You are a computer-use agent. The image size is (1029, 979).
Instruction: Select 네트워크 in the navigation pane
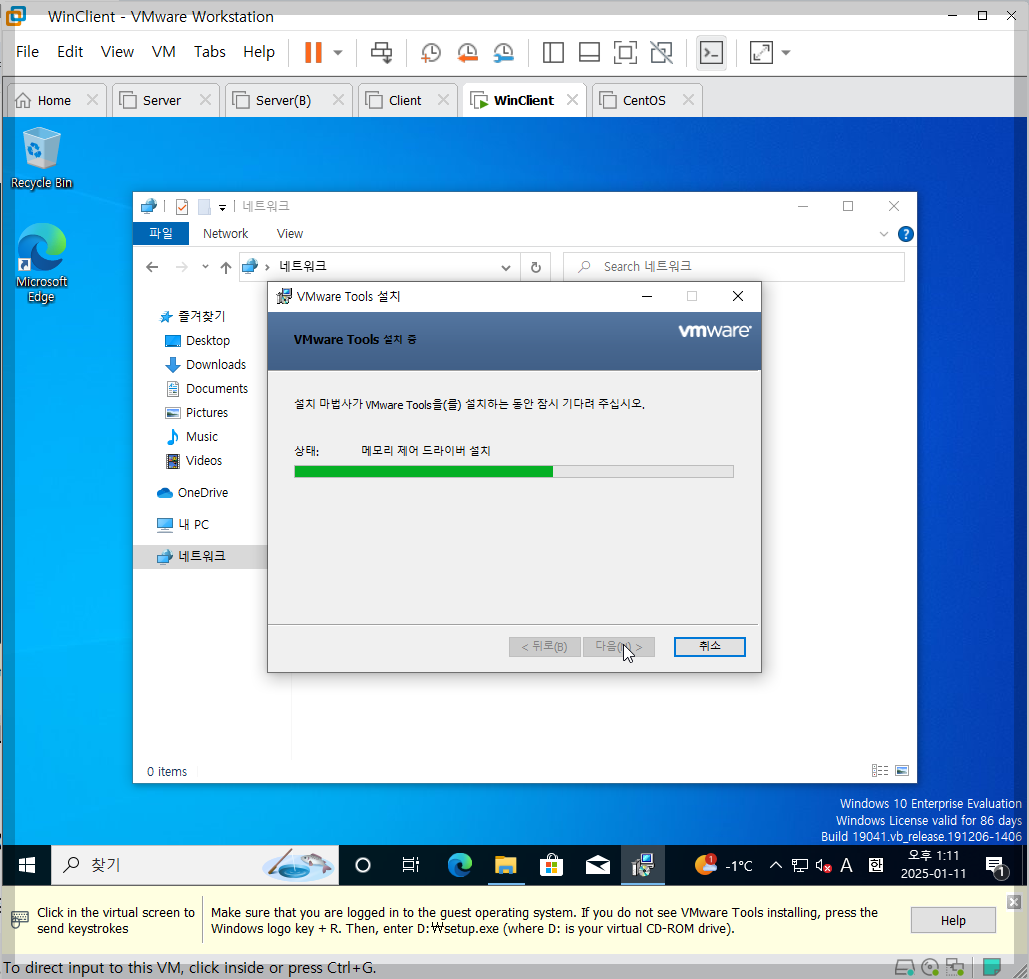coord(200,556)
